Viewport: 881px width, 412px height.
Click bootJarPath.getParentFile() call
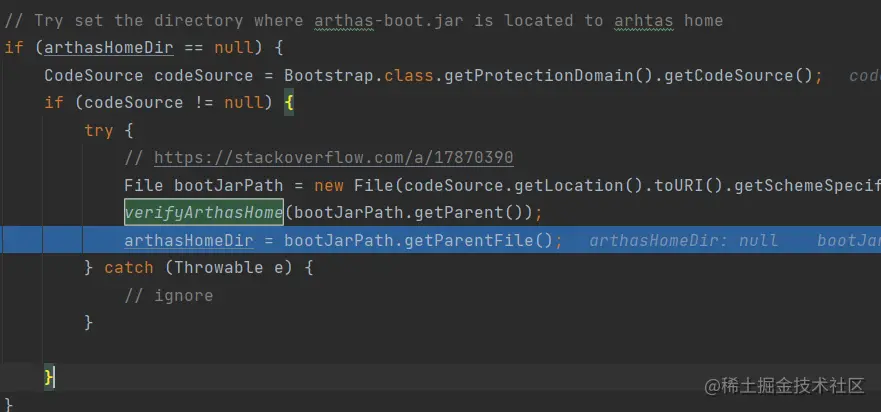pyautogui.click(x=419, y=240)
